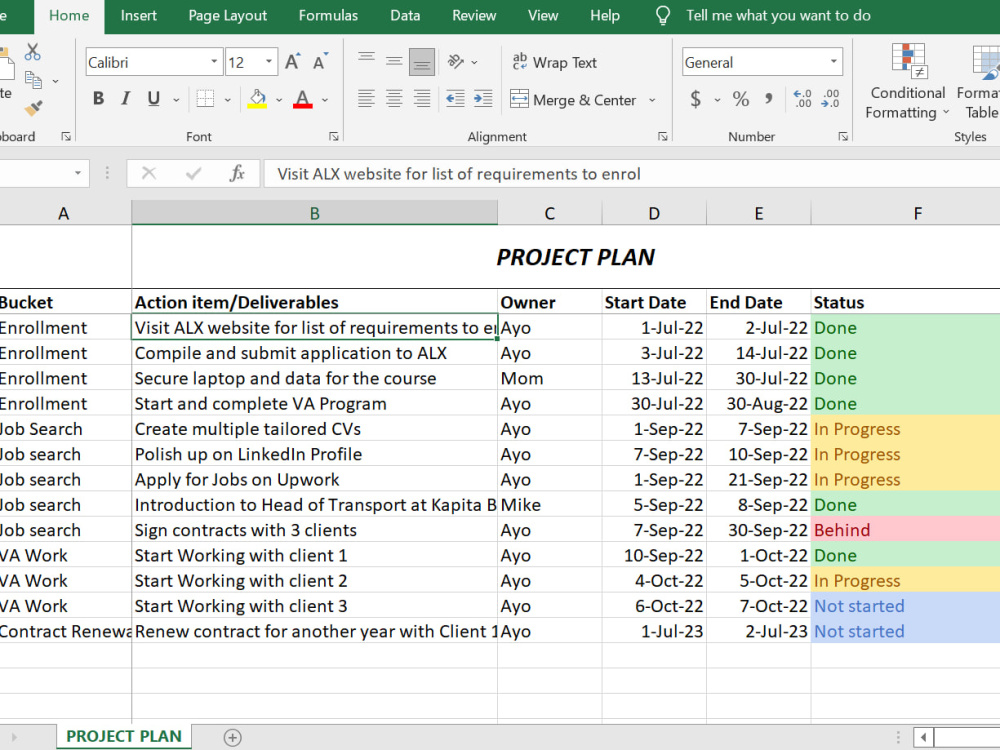Open the Font dialog launcher

tap(334, 136)
